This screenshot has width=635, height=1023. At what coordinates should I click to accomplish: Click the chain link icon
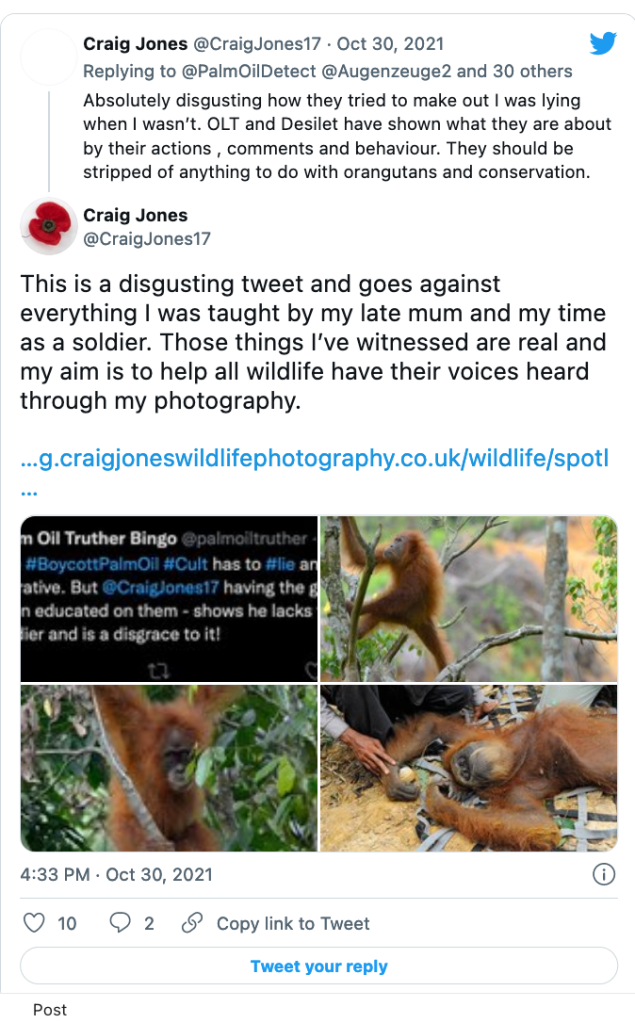192,923
